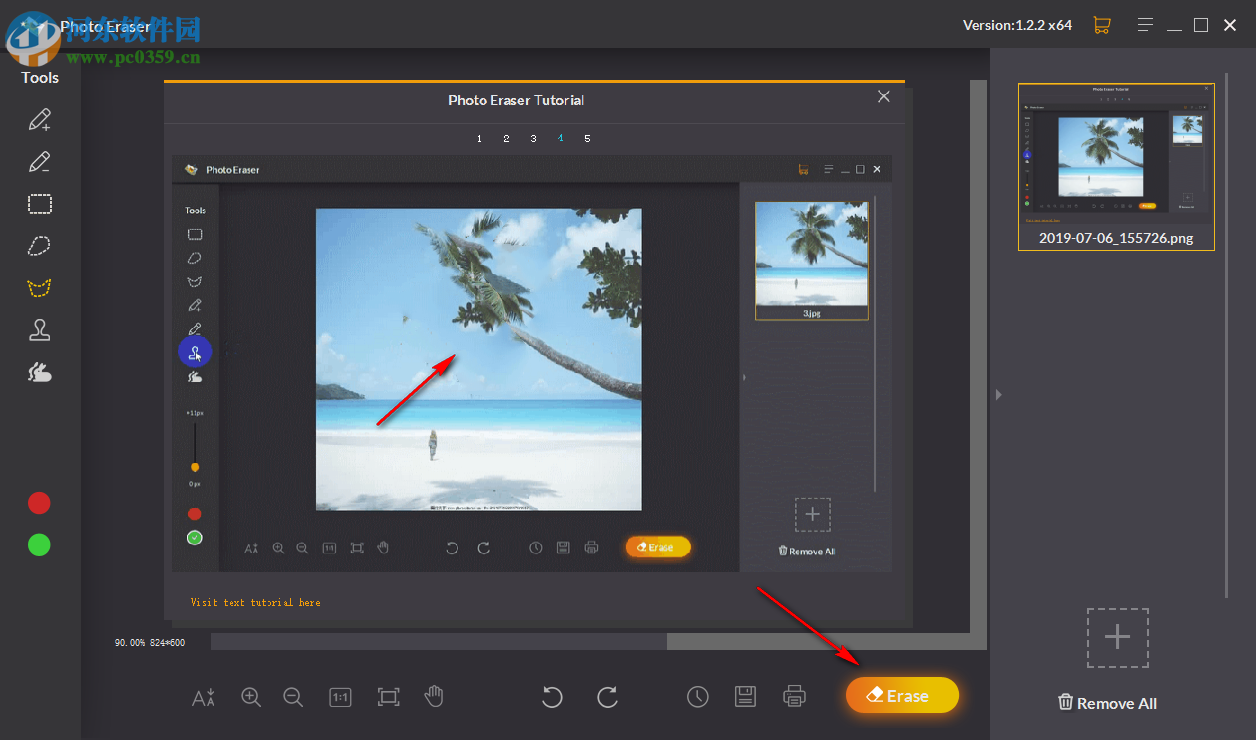Pick the mark-removing pen tool
Image resolution: width=1256 pixels, height=740 pixels.
(40, 161)
